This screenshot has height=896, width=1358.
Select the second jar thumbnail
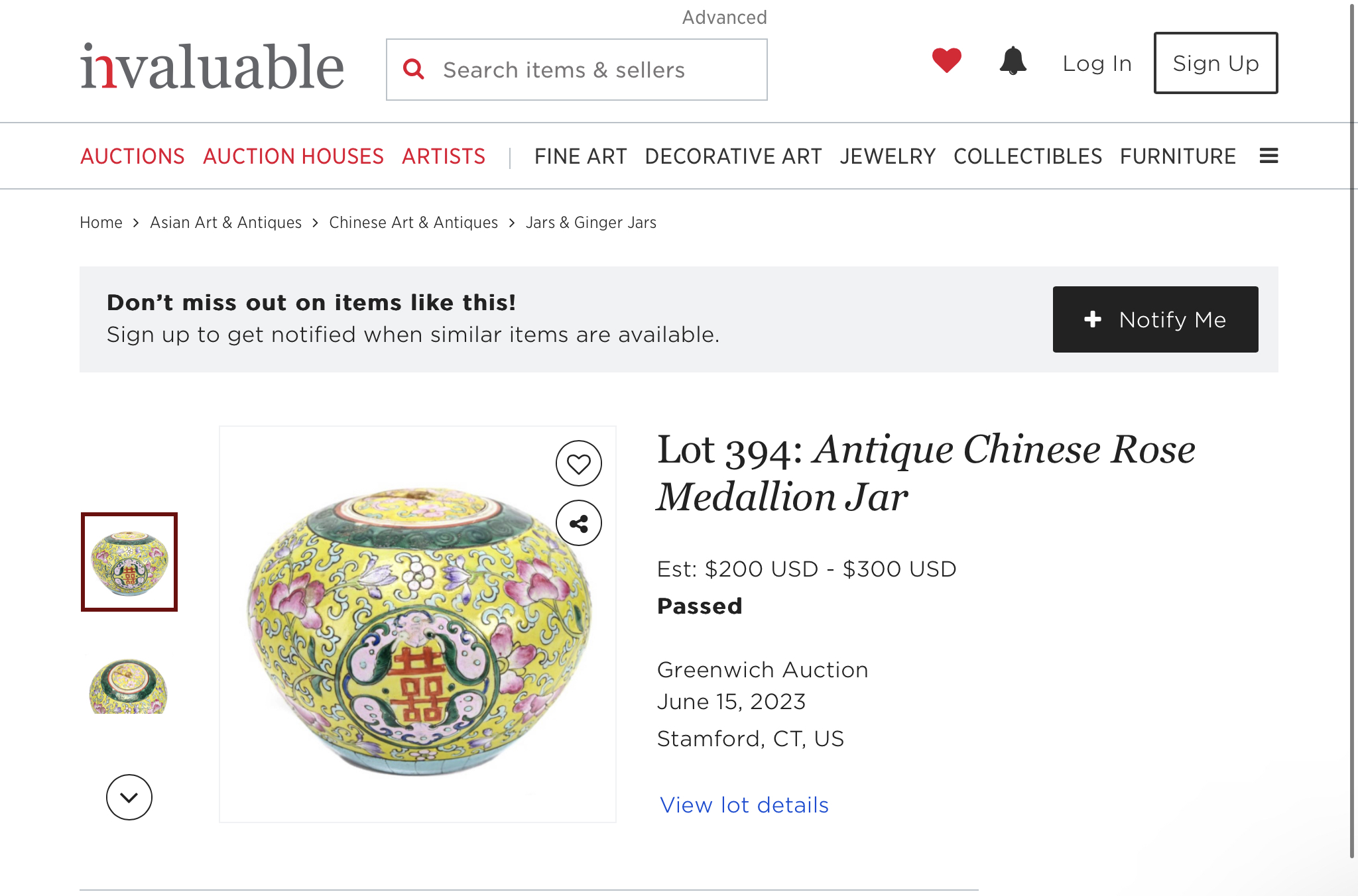click(x=129, y=686)
